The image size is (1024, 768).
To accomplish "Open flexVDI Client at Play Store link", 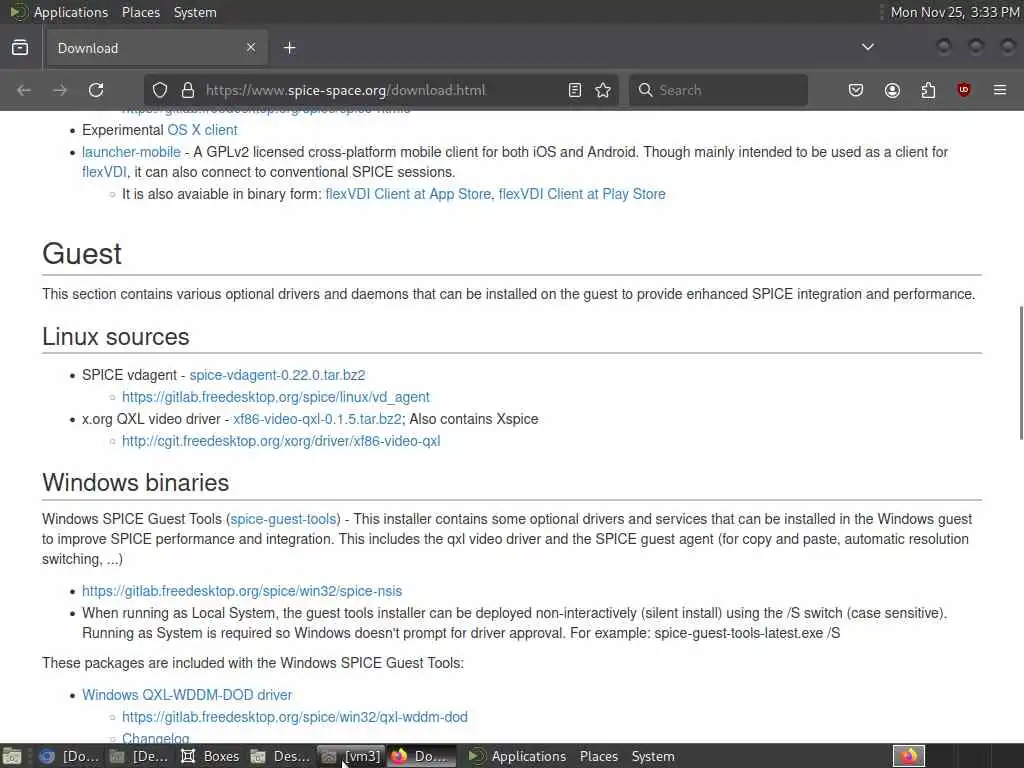I will [582, 194].
